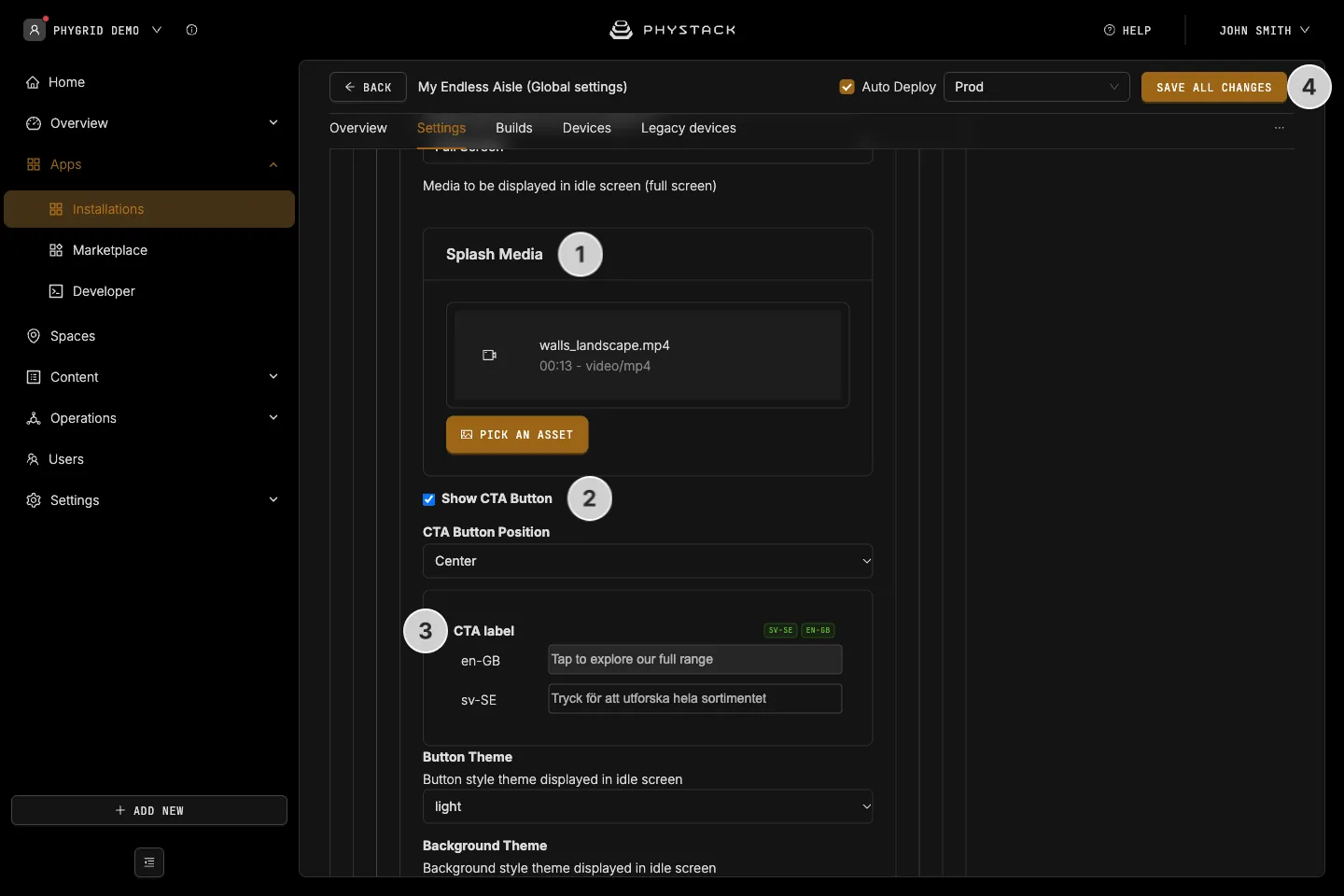
Task: Toggle the SV-SE language tag
Action: 781,630
